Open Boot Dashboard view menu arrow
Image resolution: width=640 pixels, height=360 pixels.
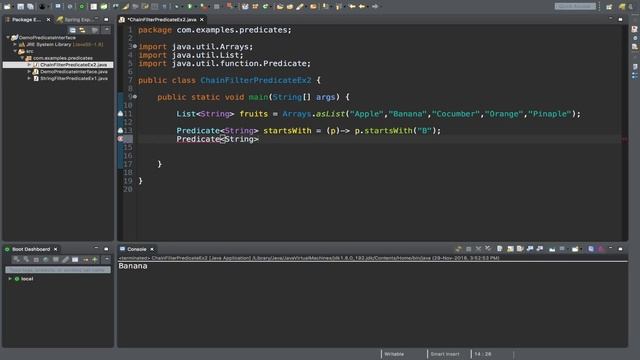click(107, 260)
